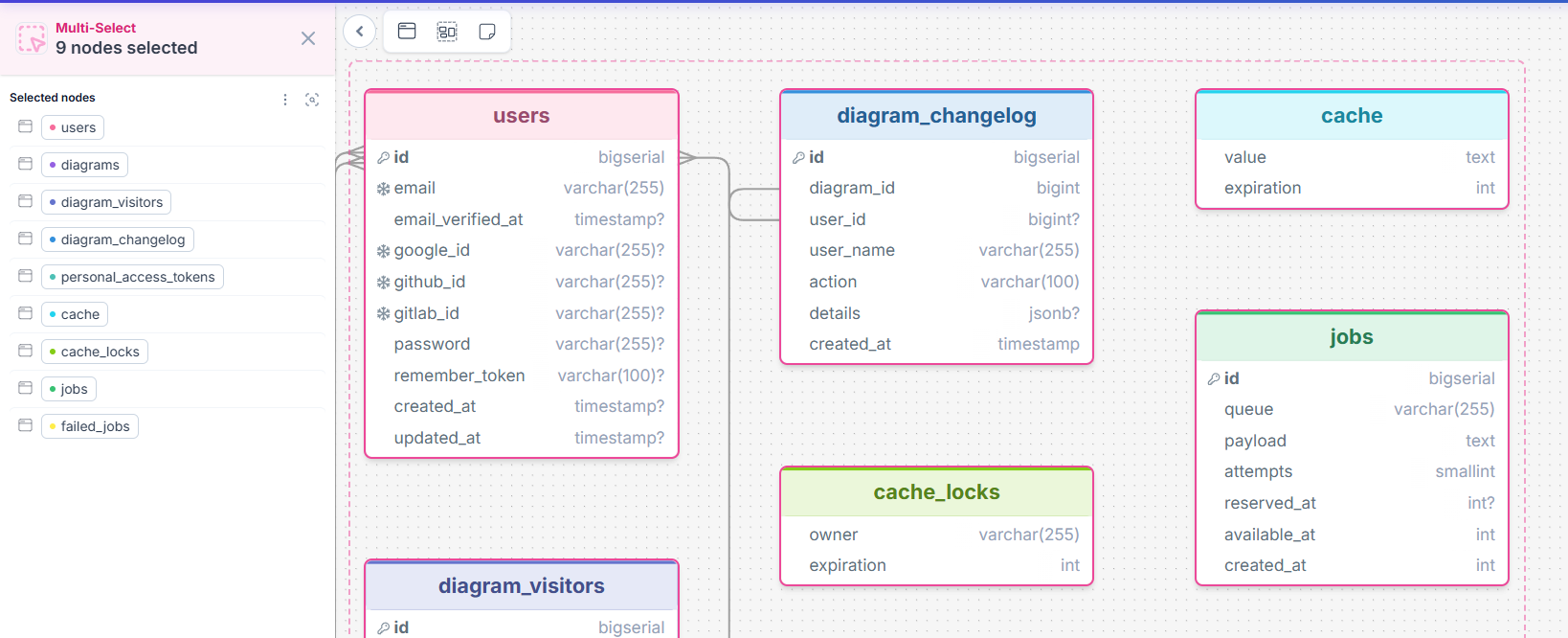Select the cache_locks chip in the node list

coord(95,352)
